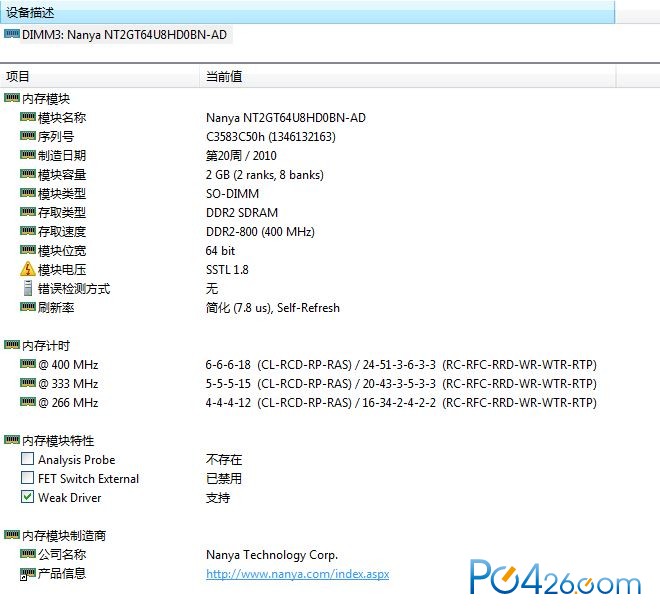The width and height of the screenshot is (660, 613).
Task: Click the 内存计时 section icon
Action: (12, 345)
